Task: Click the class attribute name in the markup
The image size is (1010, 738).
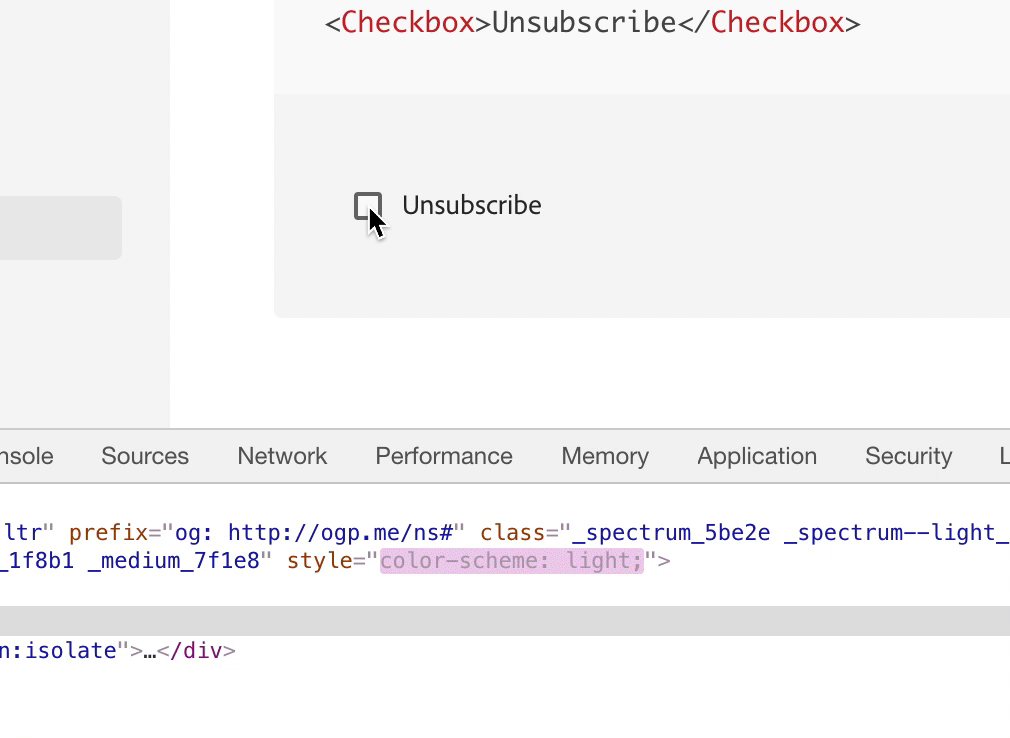Action: [x=513, y=533]
